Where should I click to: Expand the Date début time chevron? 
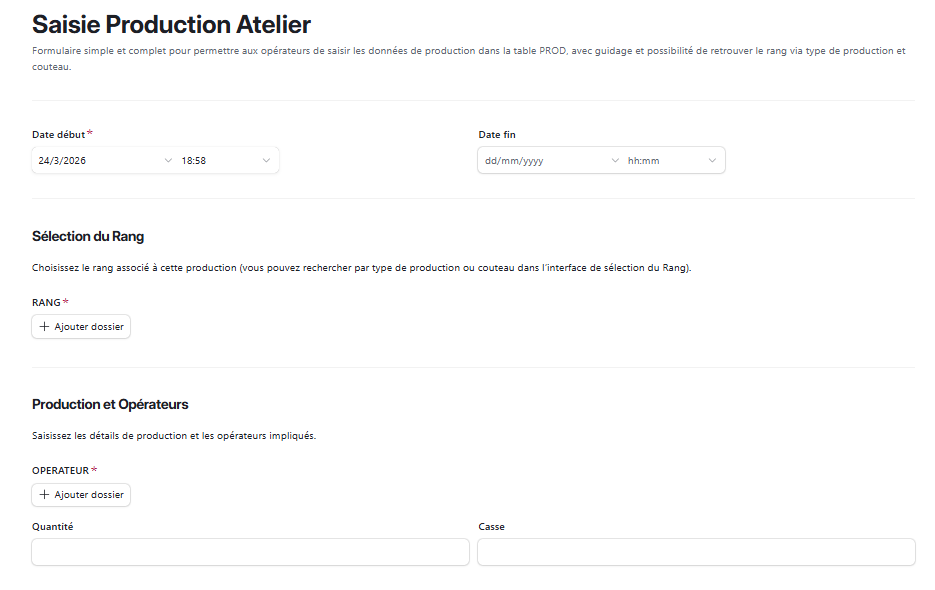(266, 160)
